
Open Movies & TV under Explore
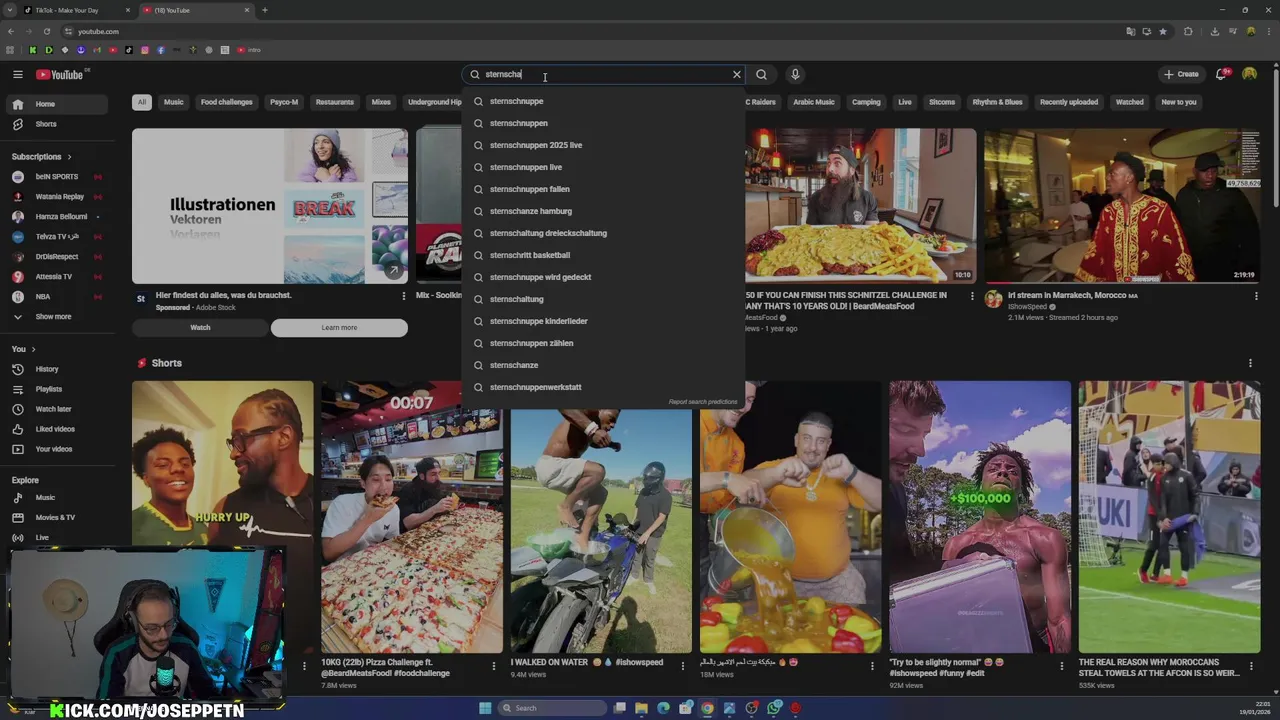pyautogui.click(x=58, y=517)
